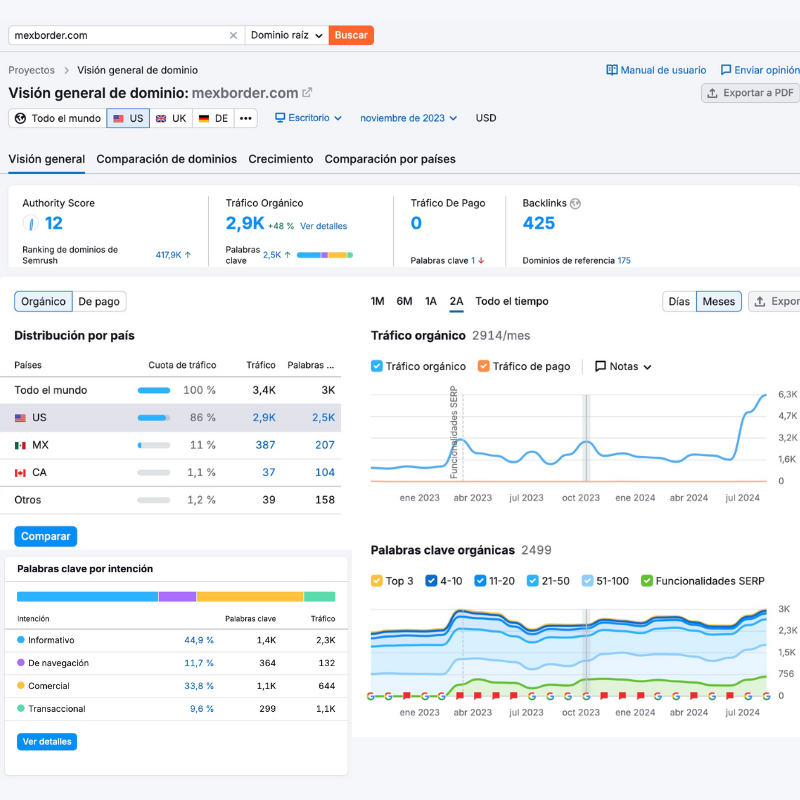This screenshot has height=800, width=800.
Task: Click keyword distribution color bar in overview
Action: (x=324, y=255)
